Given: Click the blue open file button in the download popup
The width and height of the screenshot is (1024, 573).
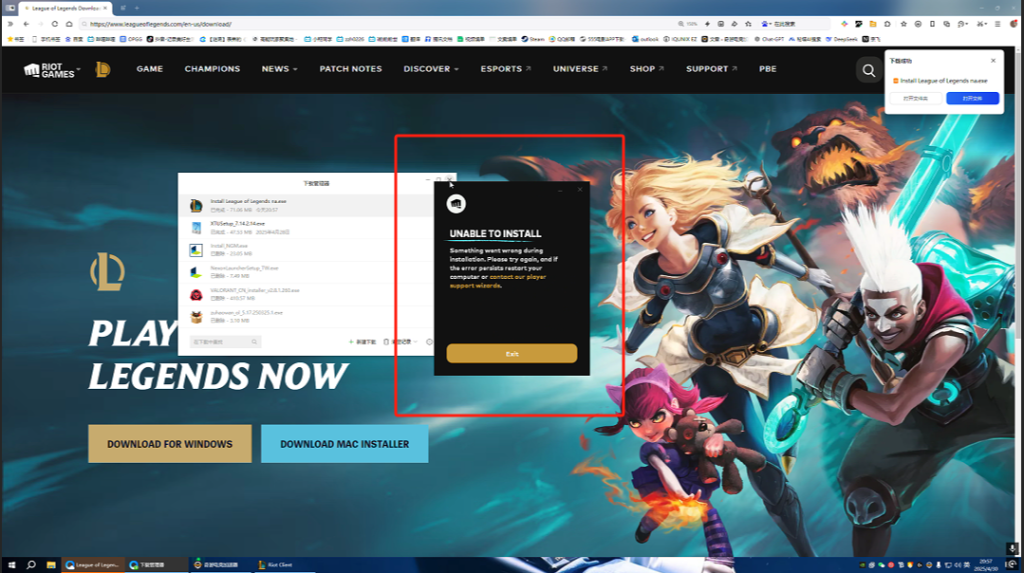Looking at the screenshot, I should pos(972,98).
